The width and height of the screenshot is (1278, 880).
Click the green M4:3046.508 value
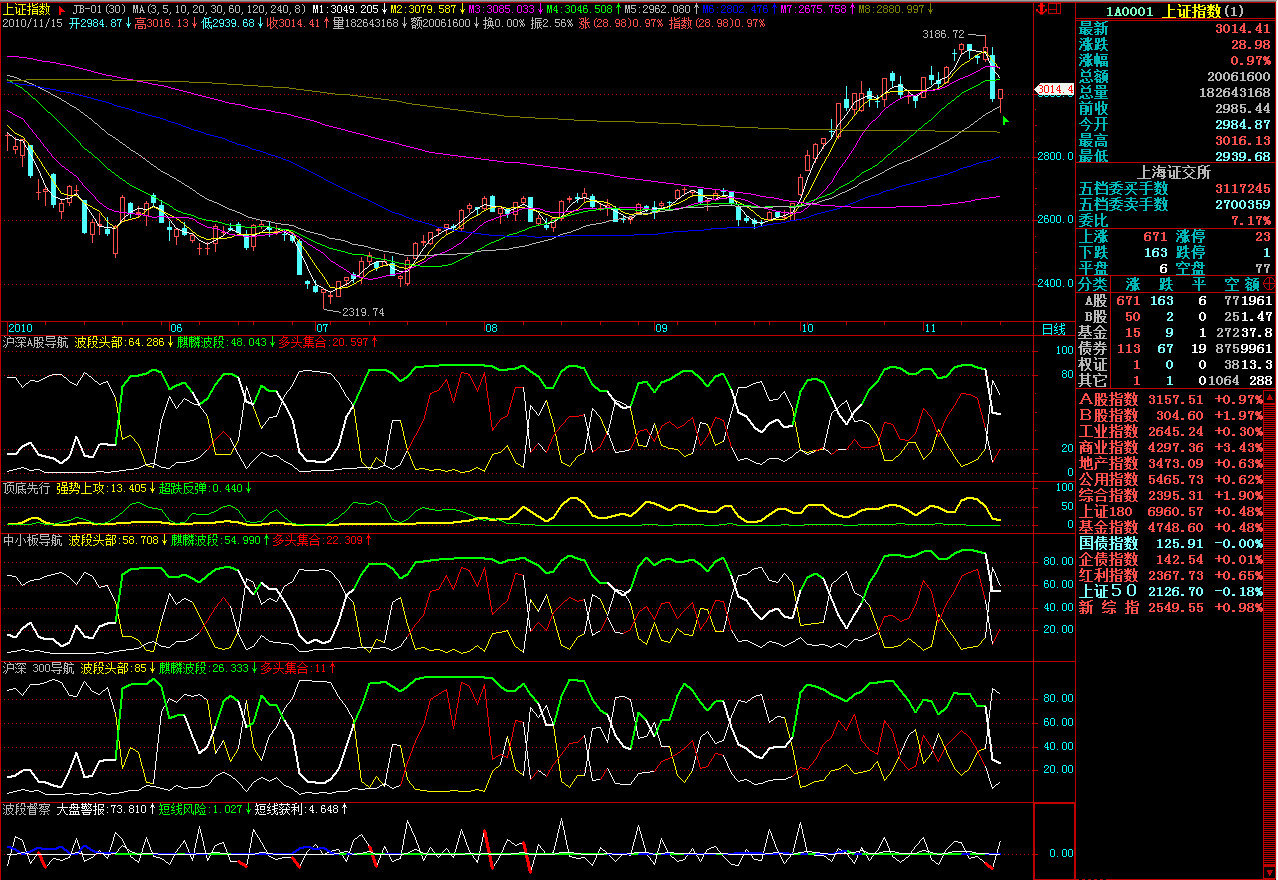pos(580,9)
